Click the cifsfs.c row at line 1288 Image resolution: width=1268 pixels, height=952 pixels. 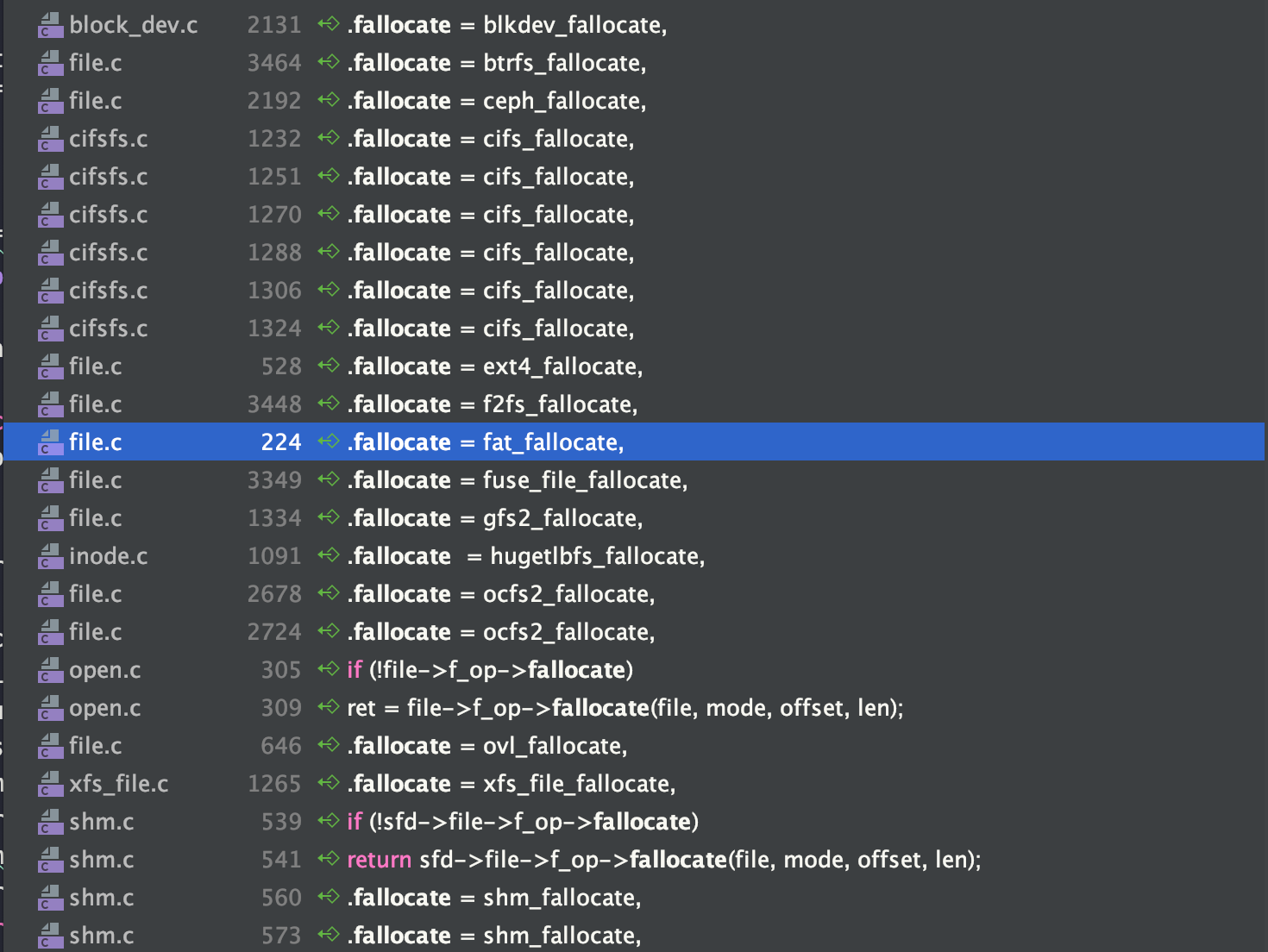pos(635,253)
